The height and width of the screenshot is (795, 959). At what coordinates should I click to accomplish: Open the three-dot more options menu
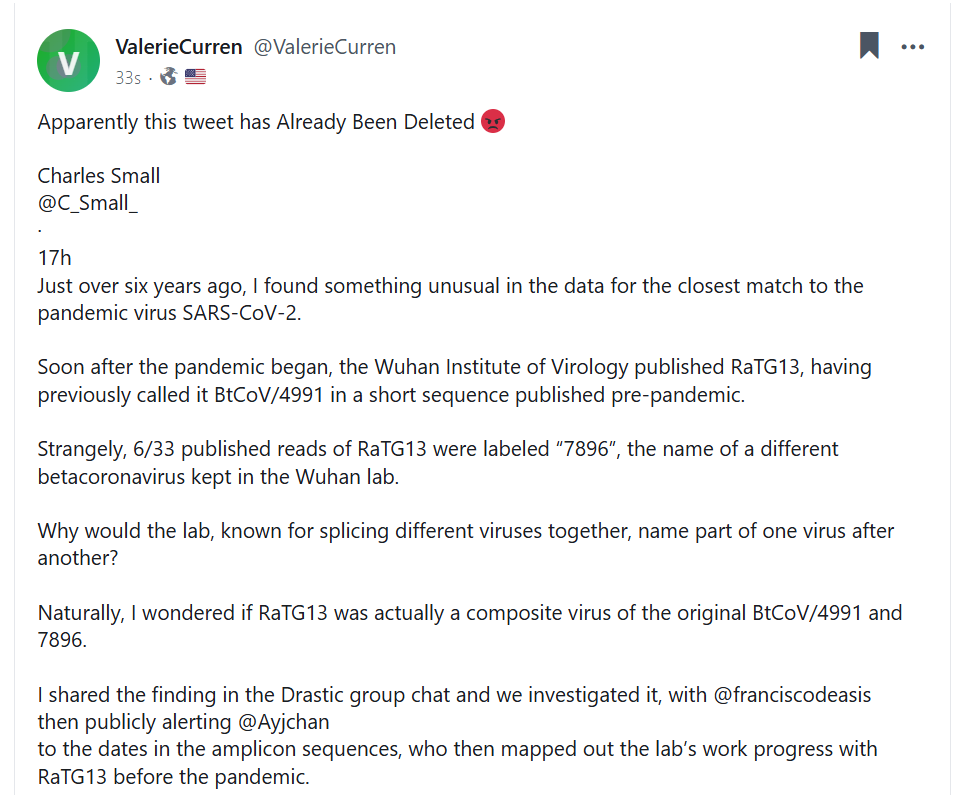coord(913,47)
